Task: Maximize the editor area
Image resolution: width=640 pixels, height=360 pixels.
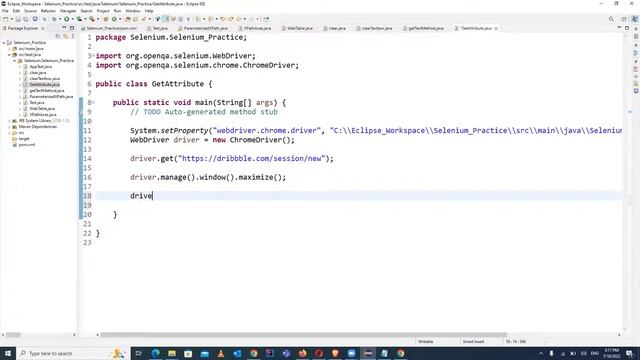Action: (x=627, y=28)
